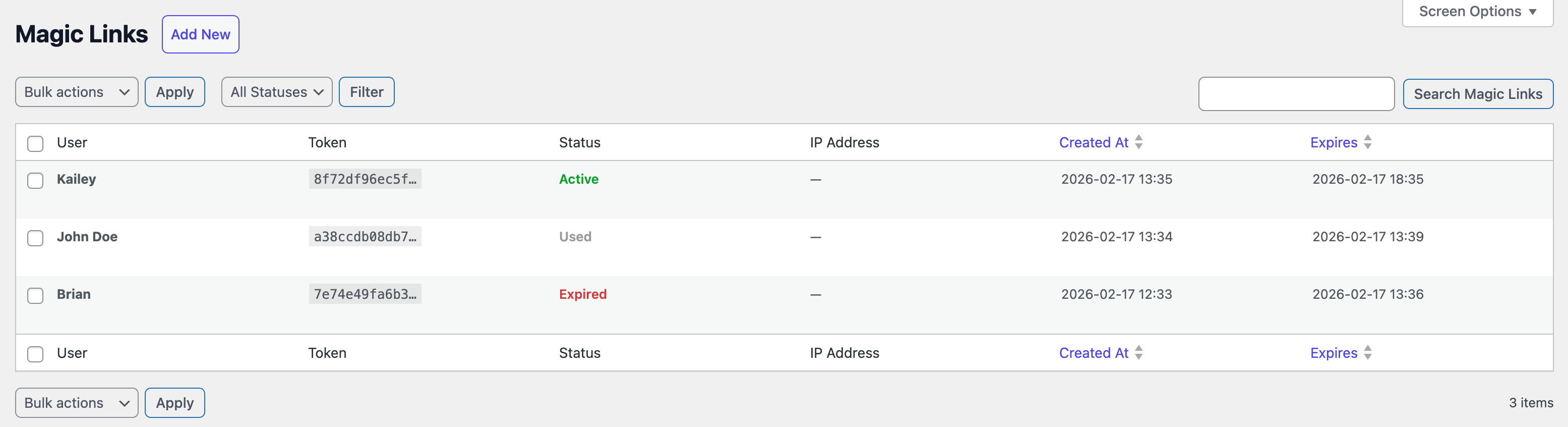Open the Bulk actions dropdown
Viewport: 1568px width, 427px height.
[x=76, y=92]
